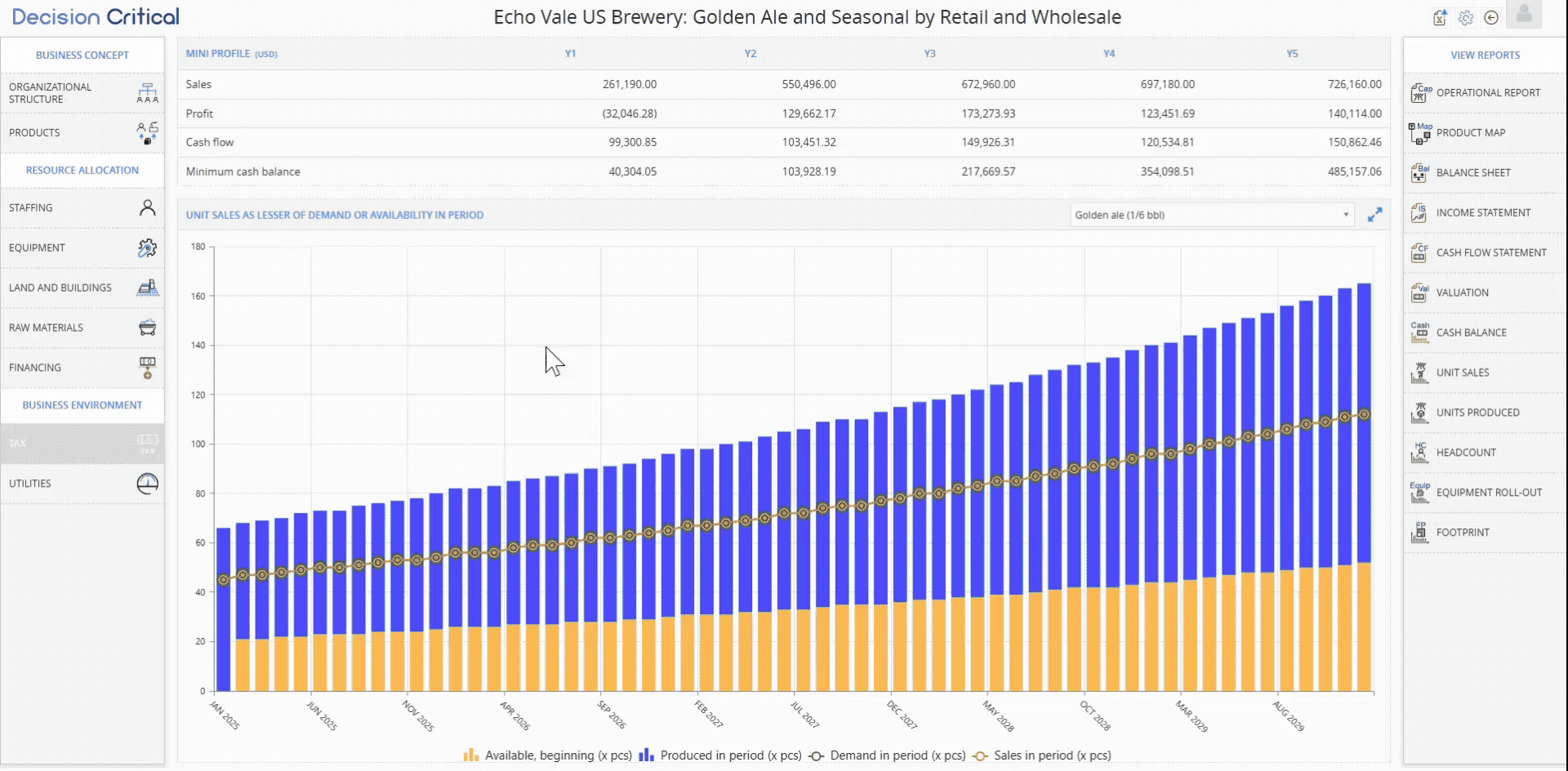Open Units Produced icon
Viewport: 1568px width, 771px height.
[1419, 412]
